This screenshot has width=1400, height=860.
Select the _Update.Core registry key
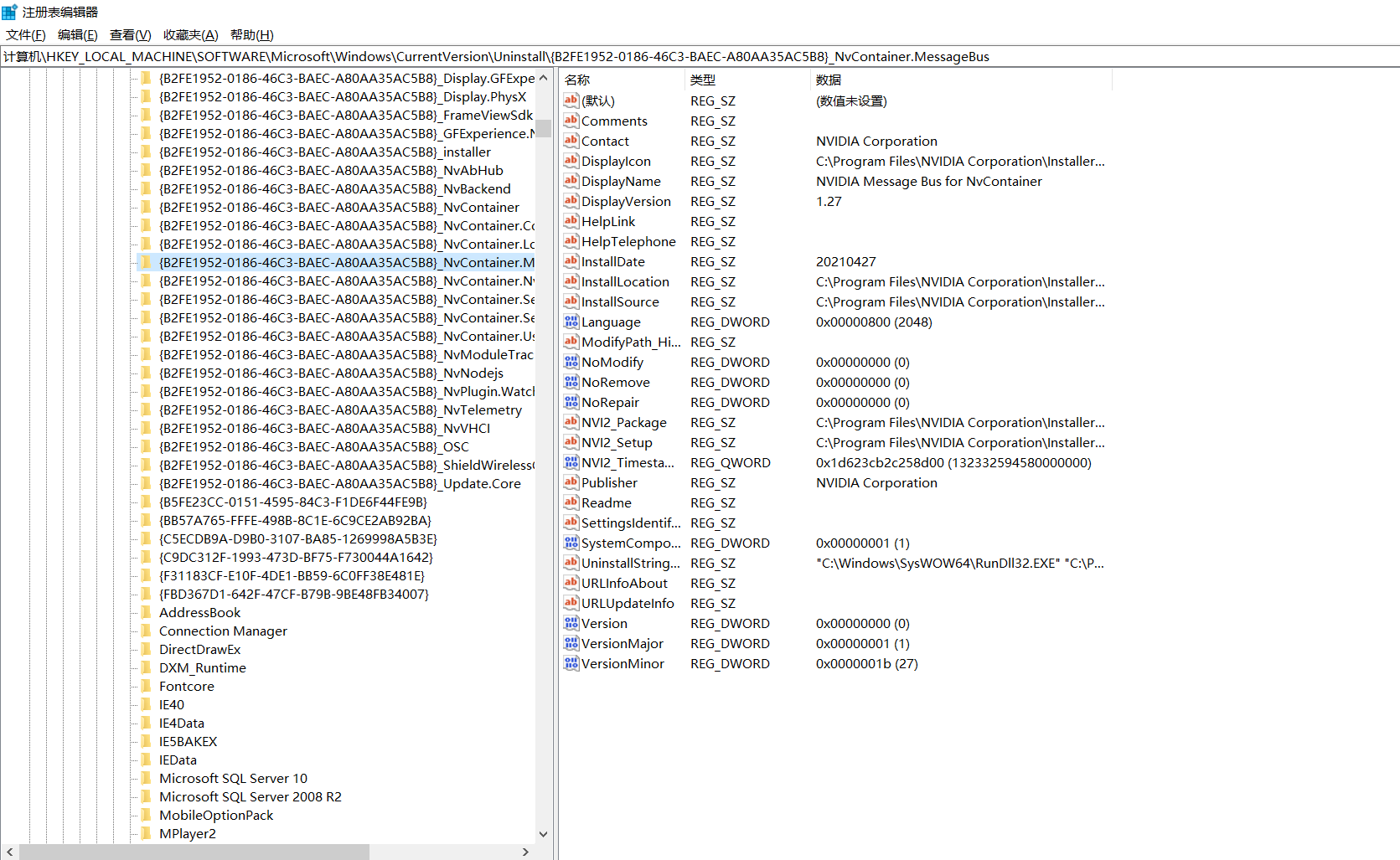pyautogui.click(x=340, y=484)
